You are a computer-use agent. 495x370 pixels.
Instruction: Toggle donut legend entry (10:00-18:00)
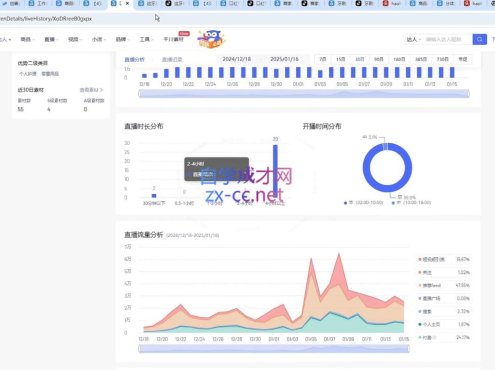point(411,203)
